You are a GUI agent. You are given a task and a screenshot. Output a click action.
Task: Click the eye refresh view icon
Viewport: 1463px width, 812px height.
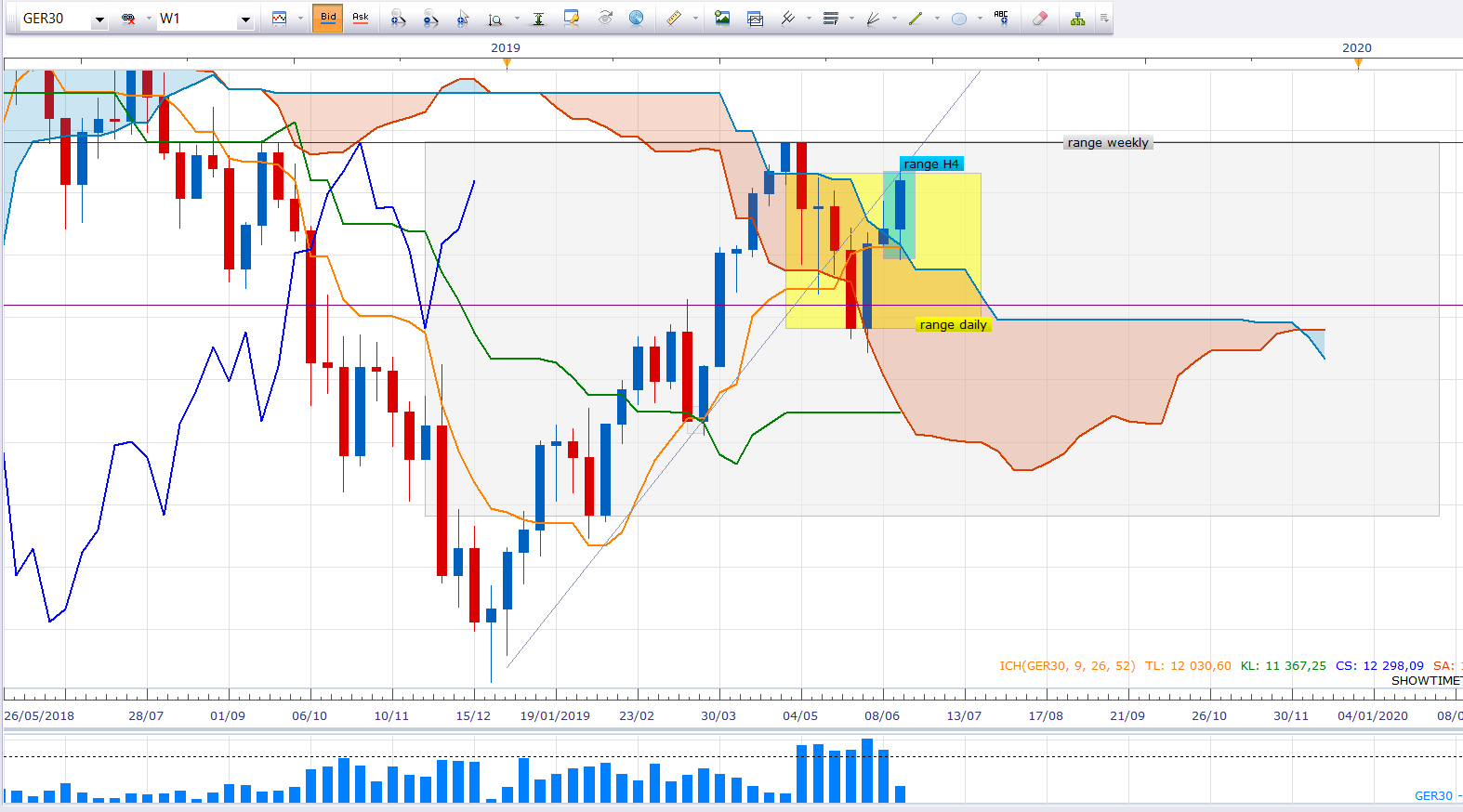tap(605, 19)
